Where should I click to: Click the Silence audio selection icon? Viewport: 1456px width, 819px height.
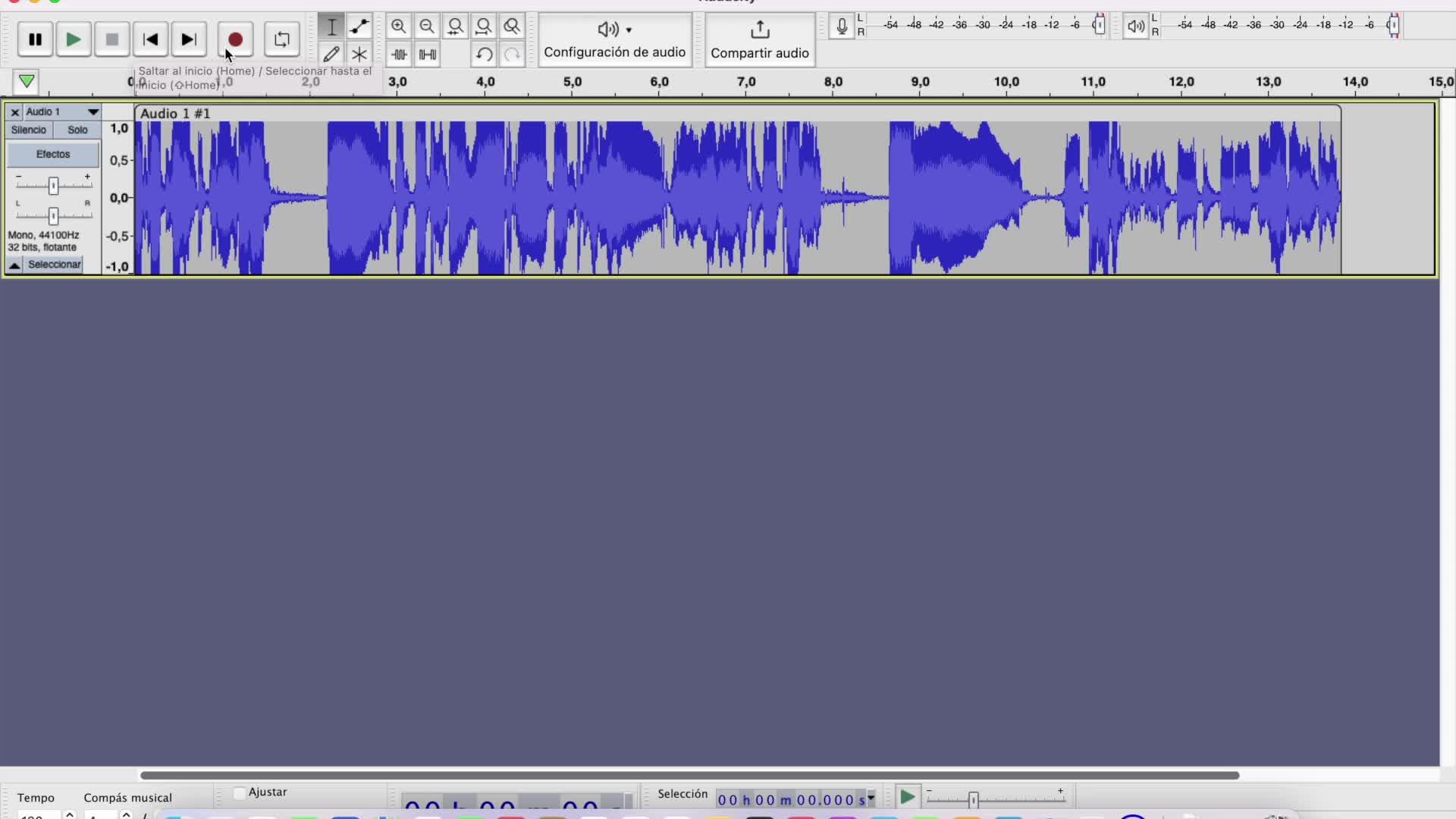point(428,55)
